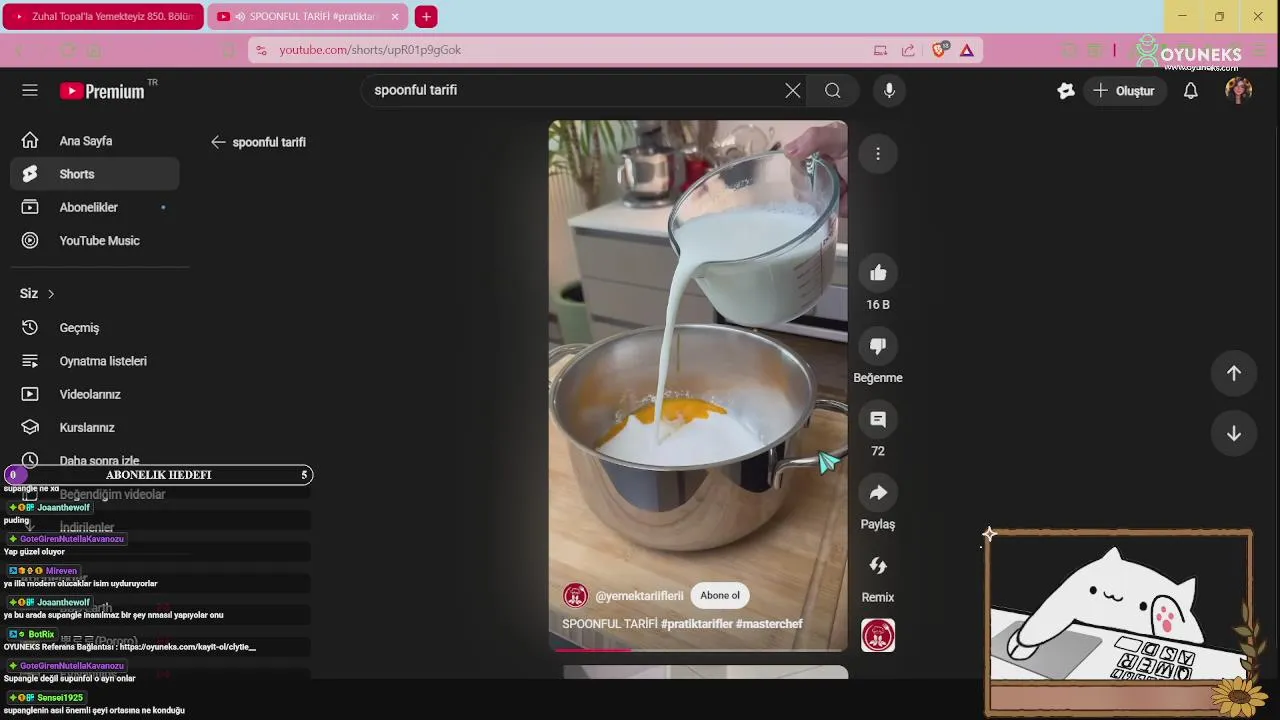Expand the Siz section chevron

[x=51, y=294]
